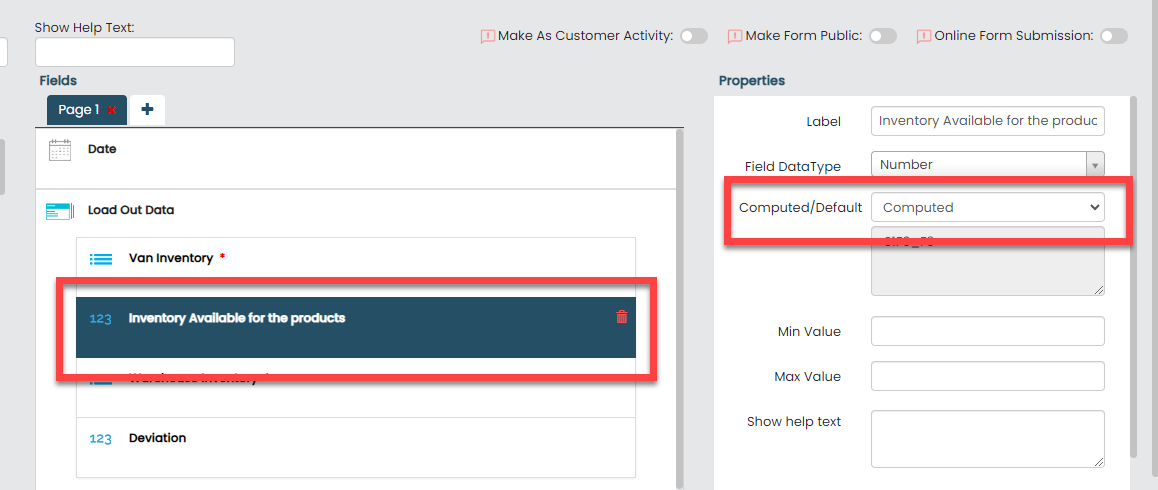Click the Load Out Data section icon
This screenshot has width=1158, height=490.
pyautogui.click(x=59, y=211)
